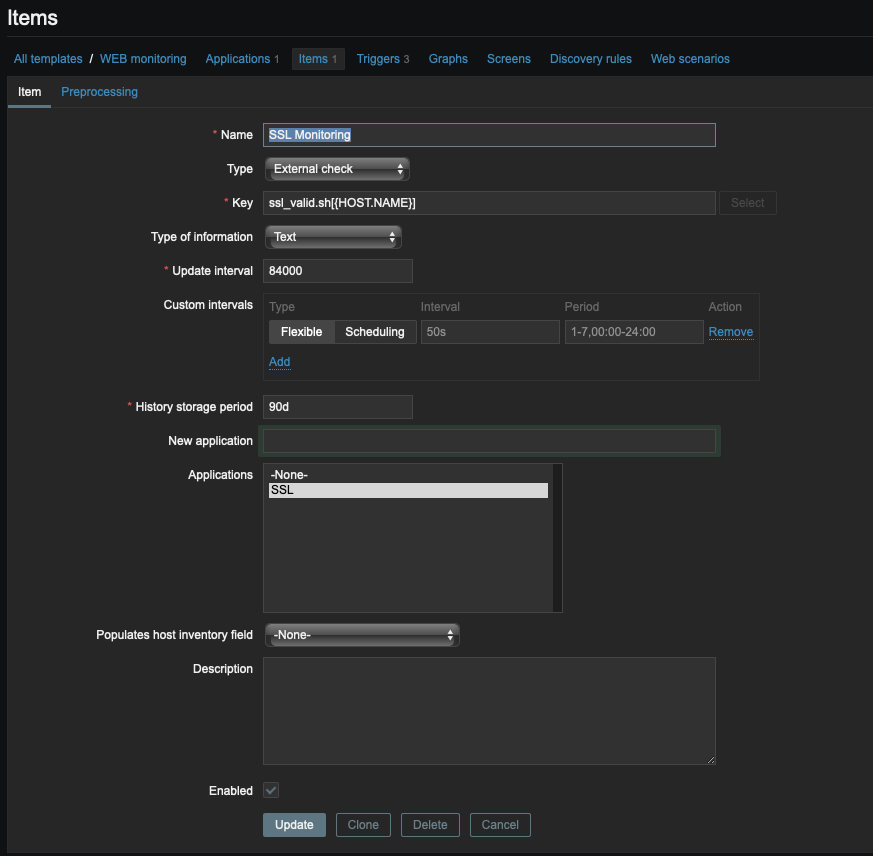
Task: Open the Triggers tab
Action: (x=383, y=59)
